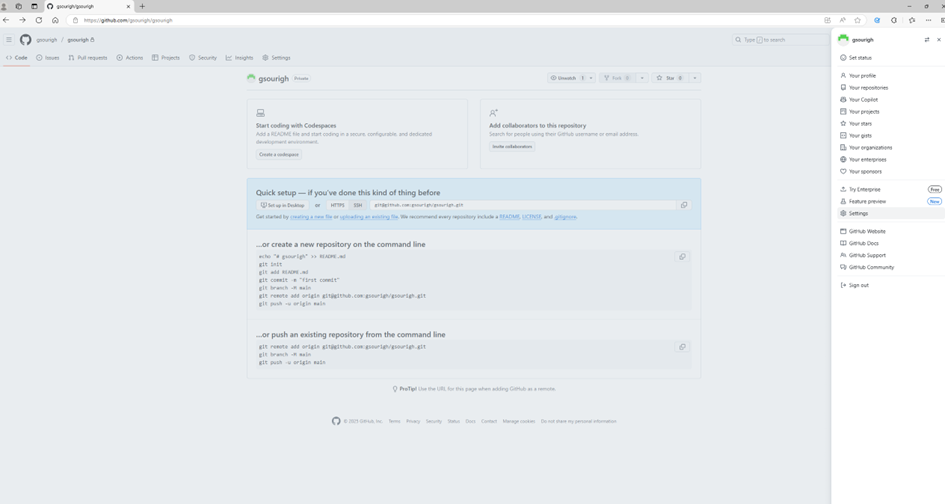945x504 pixels.
Task: Open the browser workspaces icon
Action: tap(19, 7)
